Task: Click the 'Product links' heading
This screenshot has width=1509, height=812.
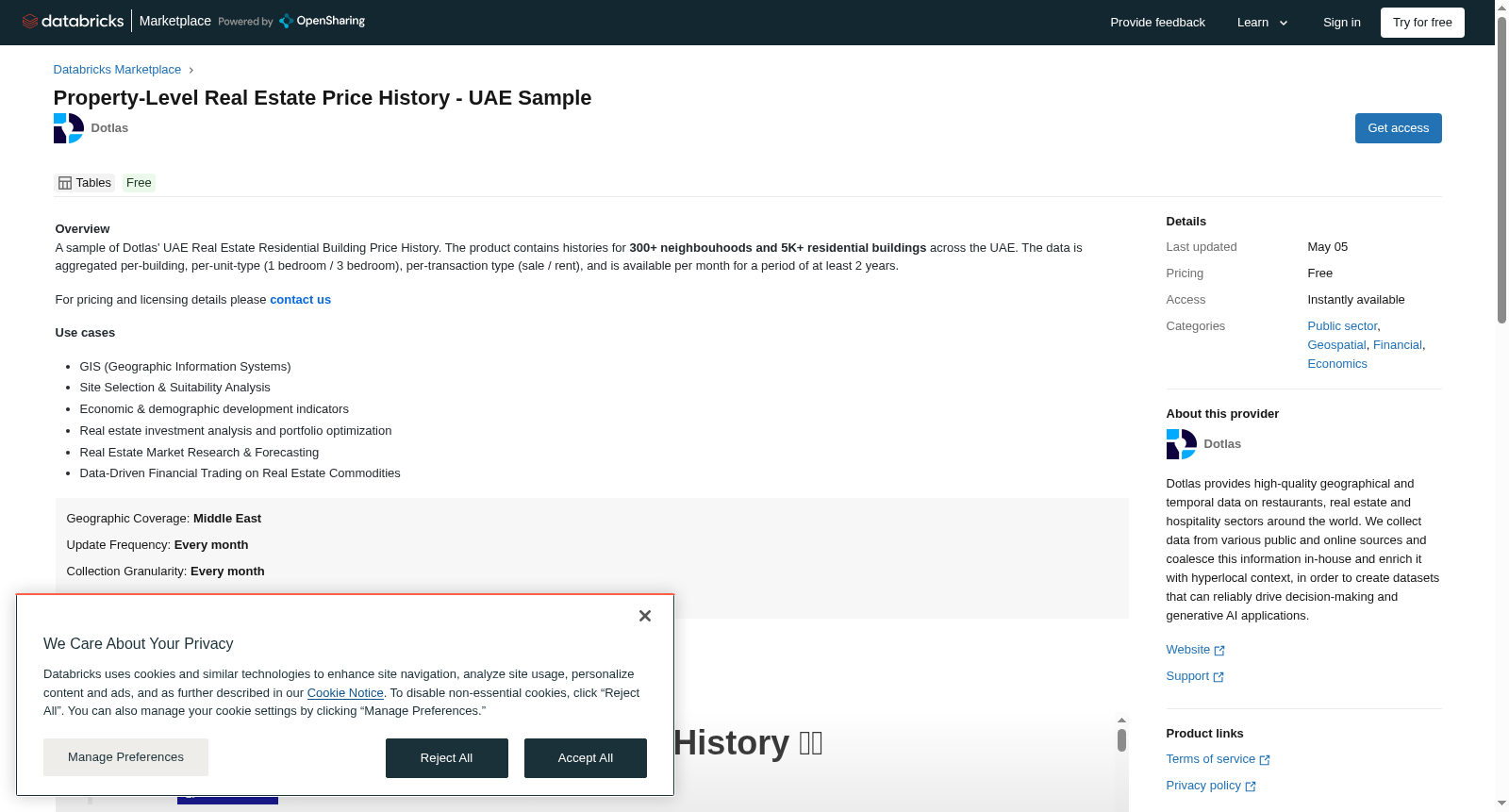Action: (x=1204, y=734)
